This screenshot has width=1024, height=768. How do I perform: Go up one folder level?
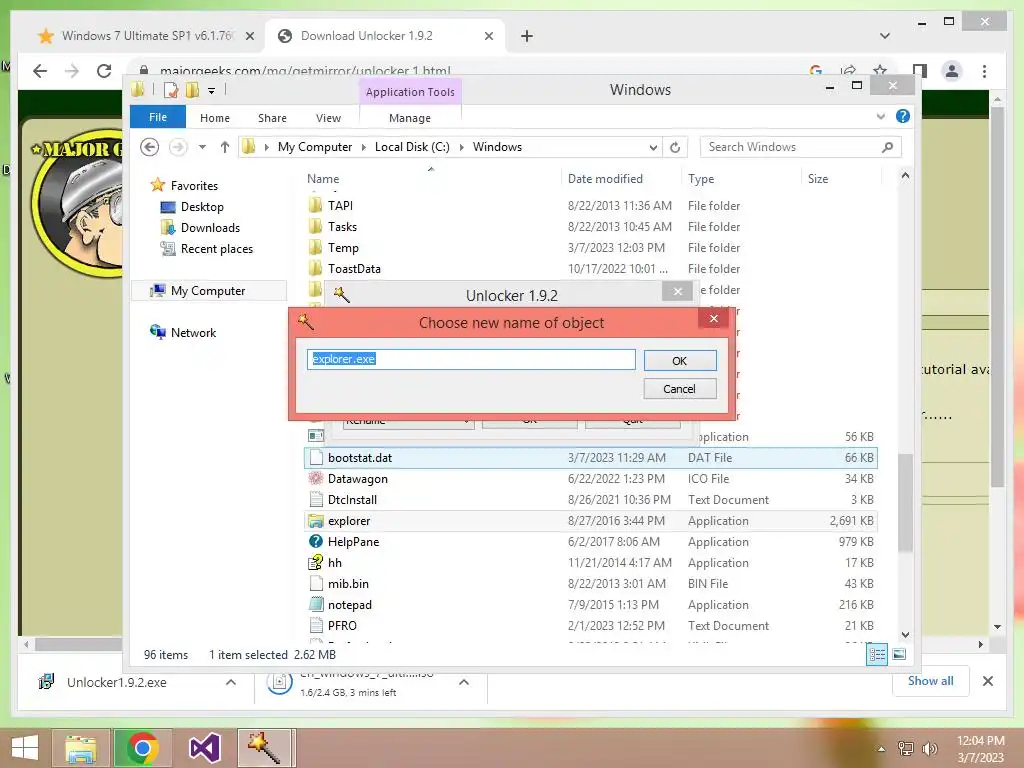pos(225,147)
